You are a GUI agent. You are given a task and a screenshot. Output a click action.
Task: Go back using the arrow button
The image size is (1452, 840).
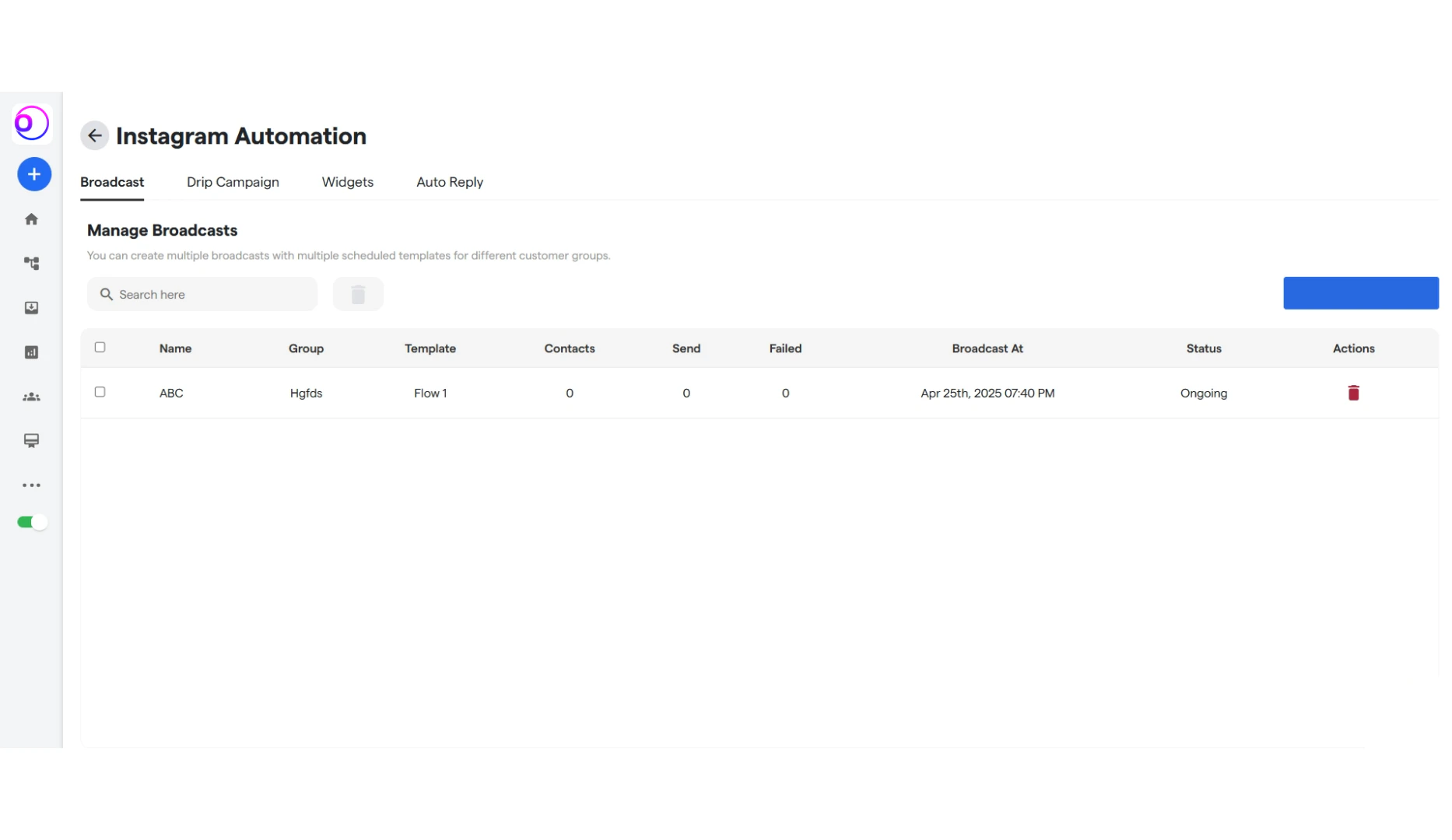click(95, 136)
